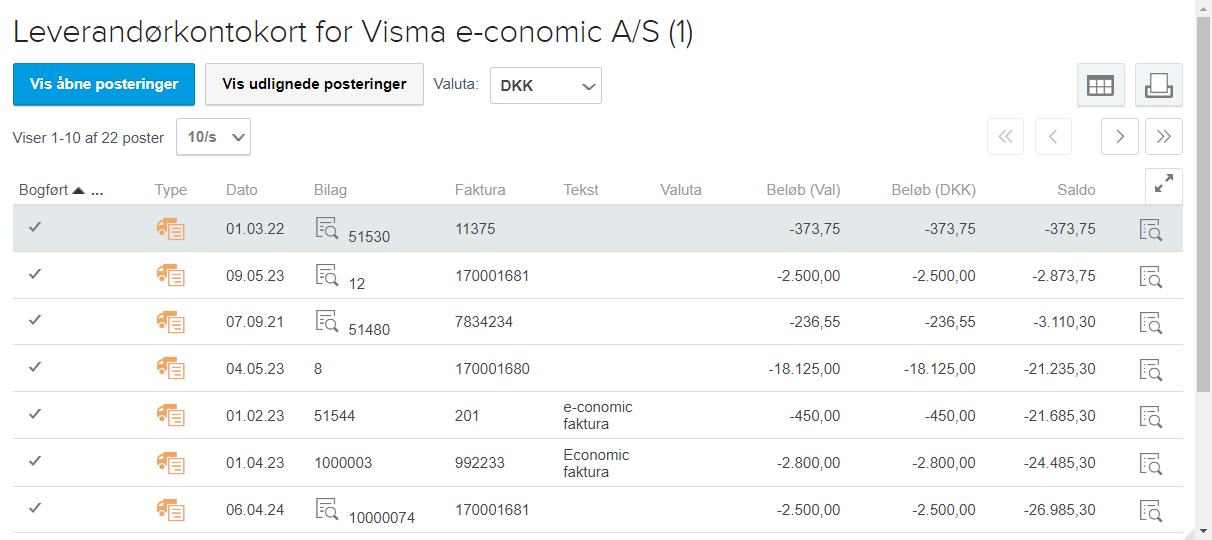This screenshot has height=540, width=1212.
Task: Open the 10/s page size dropdown
Action: tap(213, 137)
